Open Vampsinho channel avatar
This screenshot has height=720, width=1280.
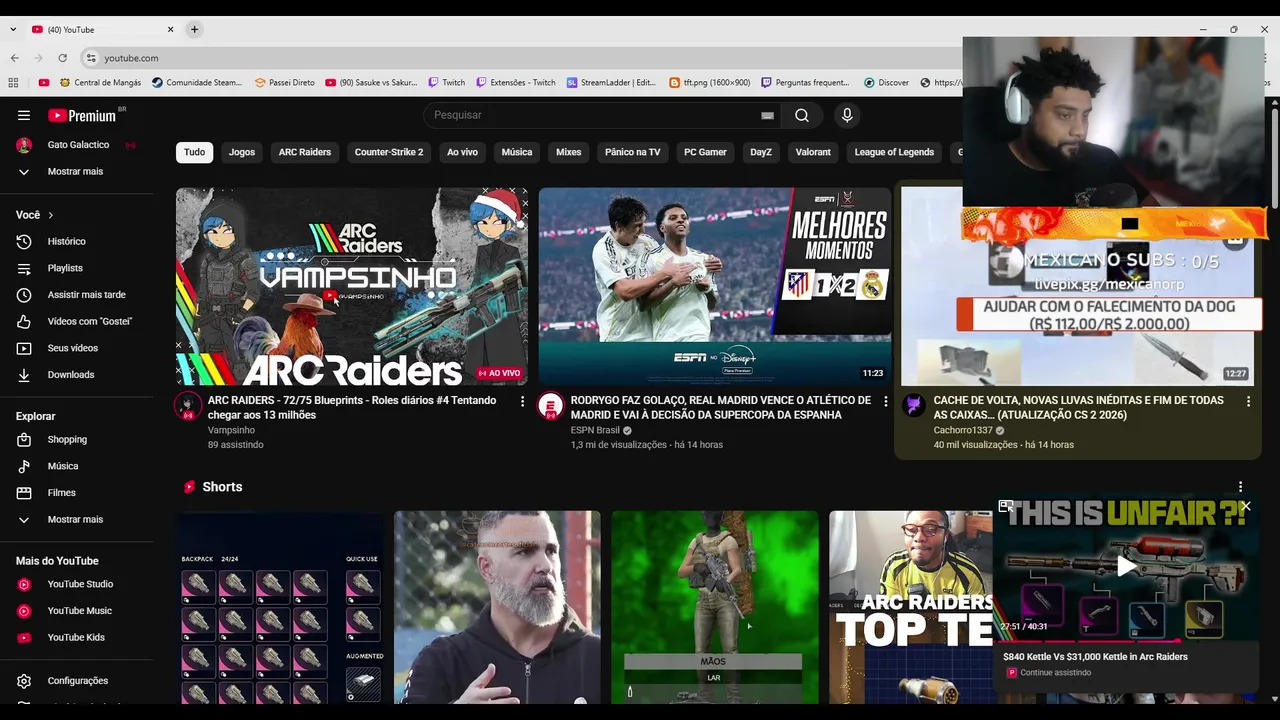(x=188, y=406)
